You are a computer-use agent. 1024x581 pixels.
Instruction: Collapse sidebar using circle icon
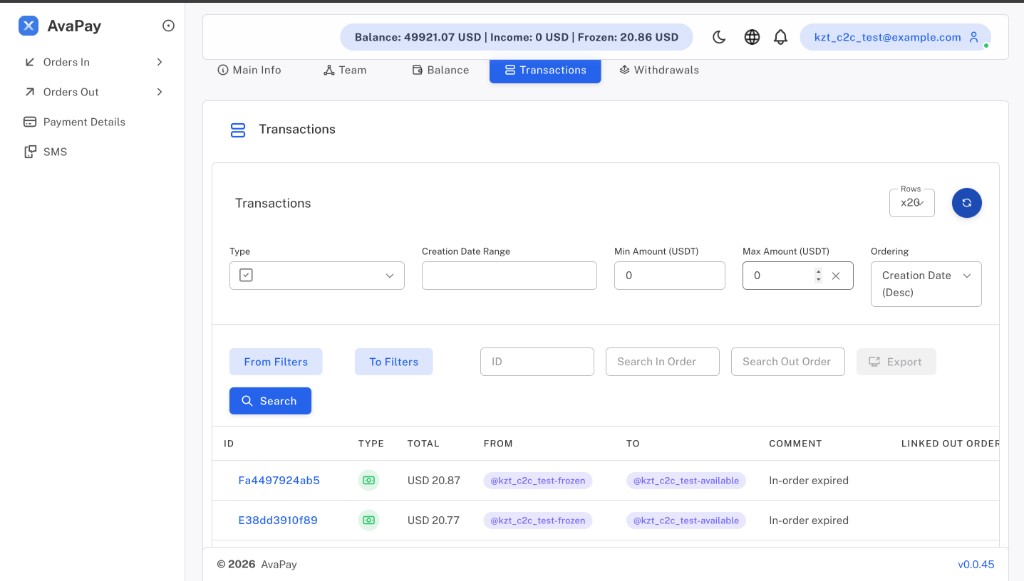tap(168, 25)
